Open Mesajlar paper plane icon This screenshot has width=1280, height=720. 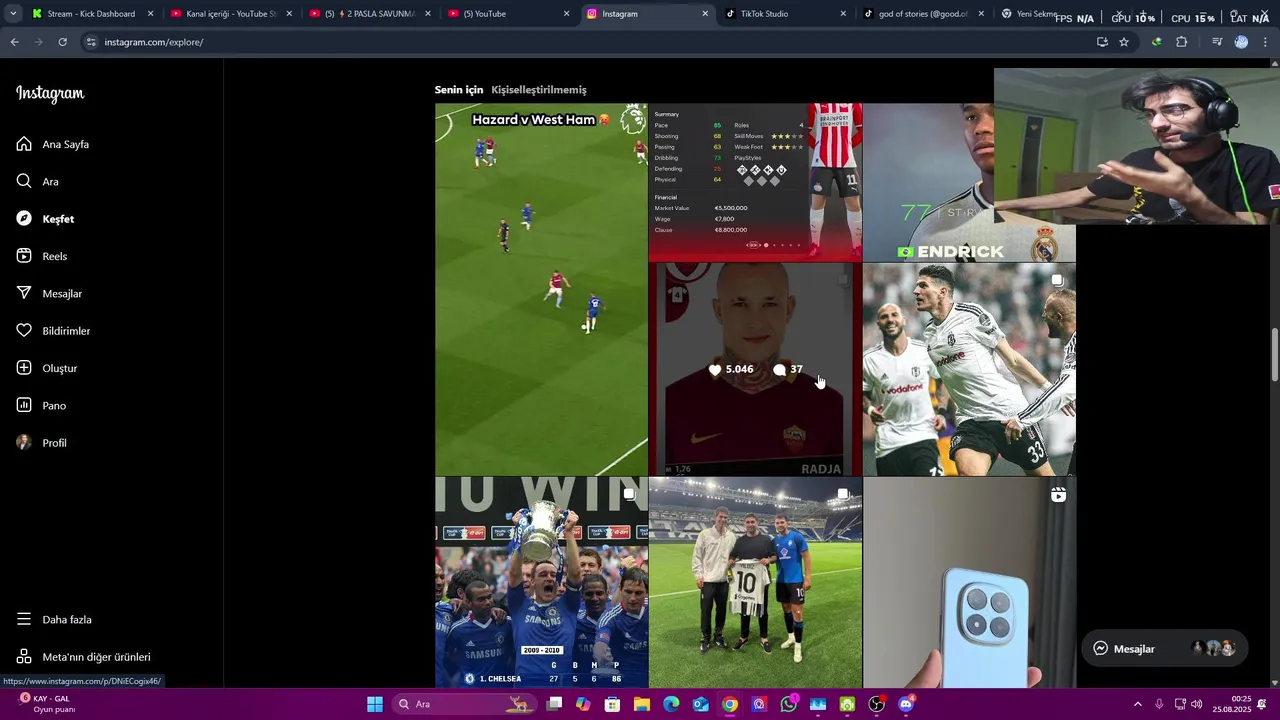click(24, 293)
